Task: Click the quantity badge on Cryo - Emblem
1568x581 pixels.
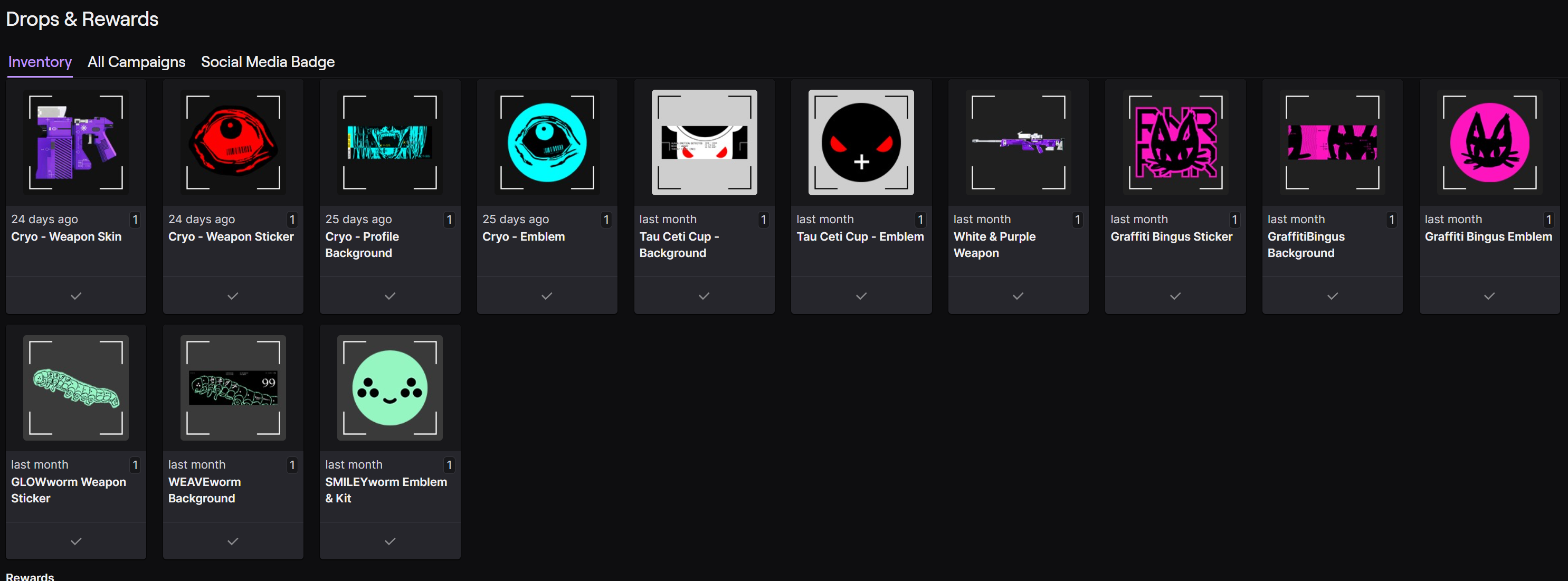Action: pyautogui.click(x=606, y=220)
